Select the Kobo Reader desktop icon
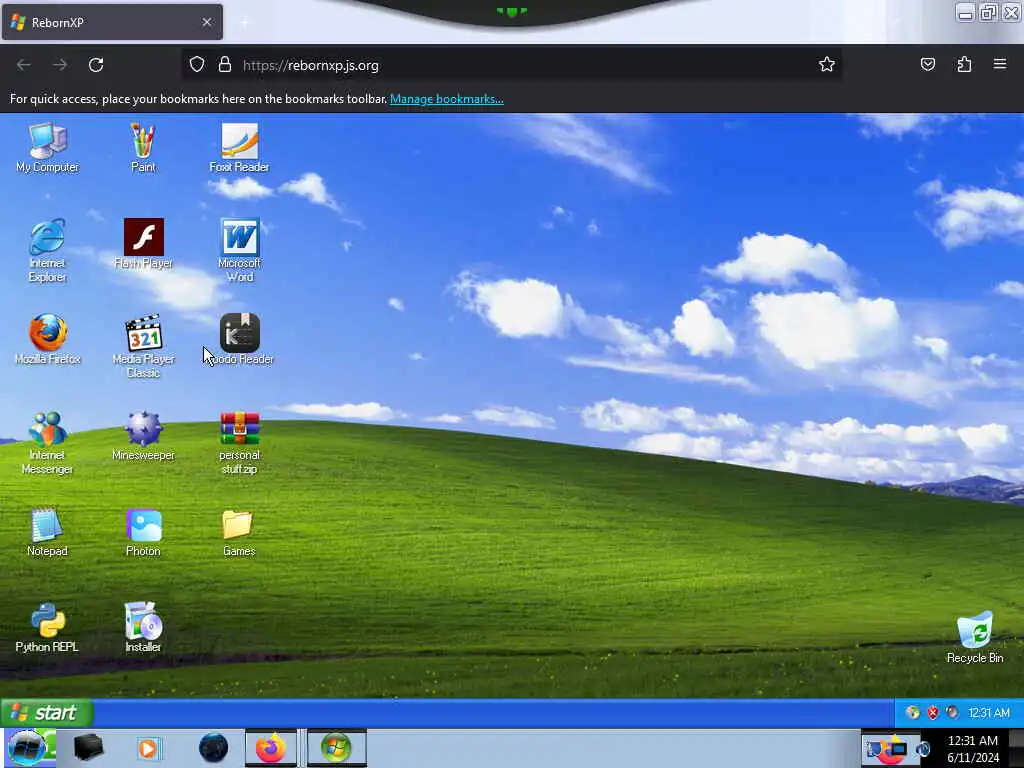 point(240,340)
